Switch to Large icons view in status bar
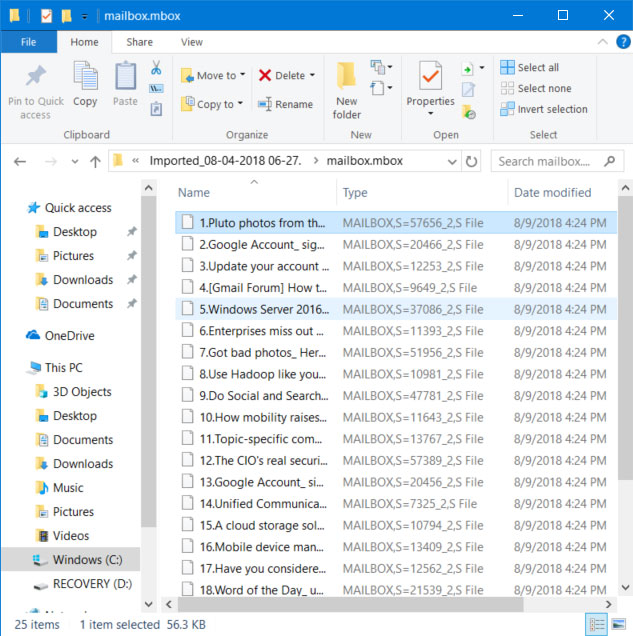 click(618, 625)
